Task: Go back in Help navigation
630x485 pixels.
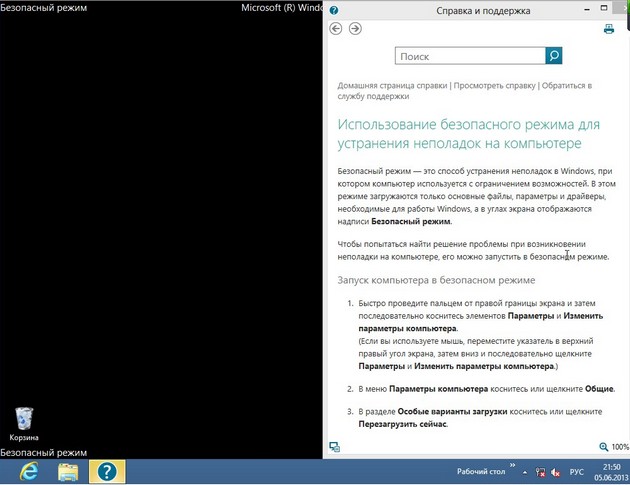Action: point(336,29)
